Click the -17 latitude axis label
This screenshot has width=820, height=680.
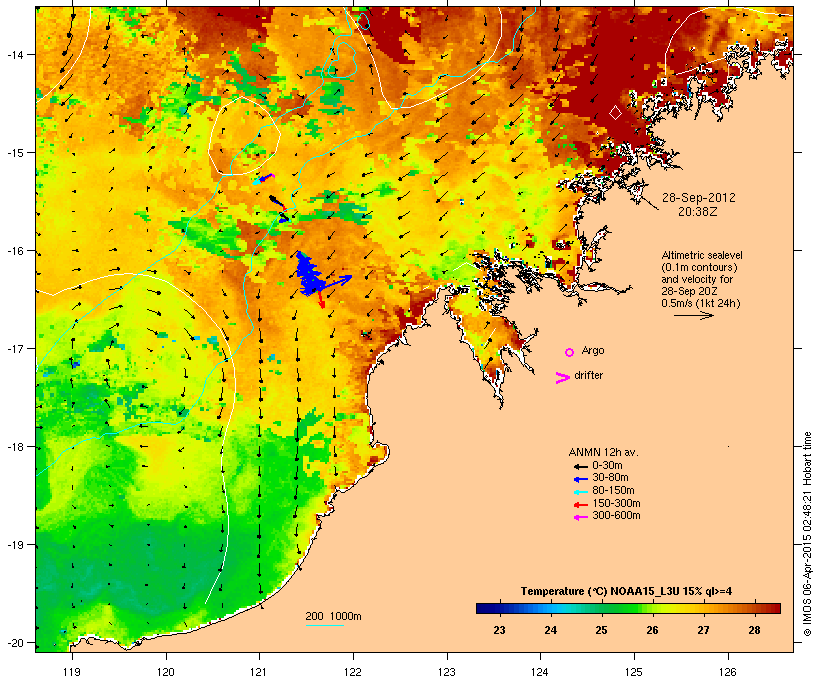14,349
